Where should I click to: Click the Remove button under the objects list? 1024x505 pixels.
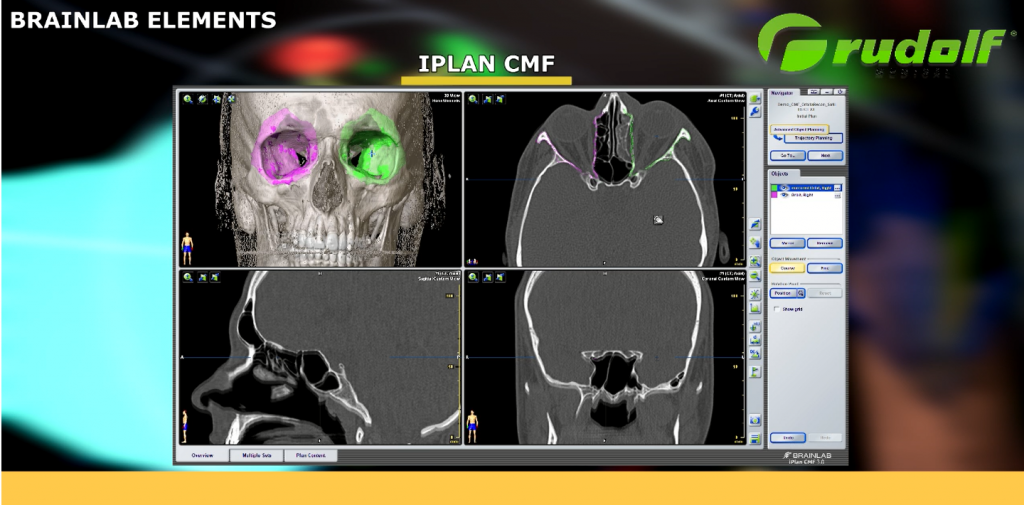coord(825,243)
